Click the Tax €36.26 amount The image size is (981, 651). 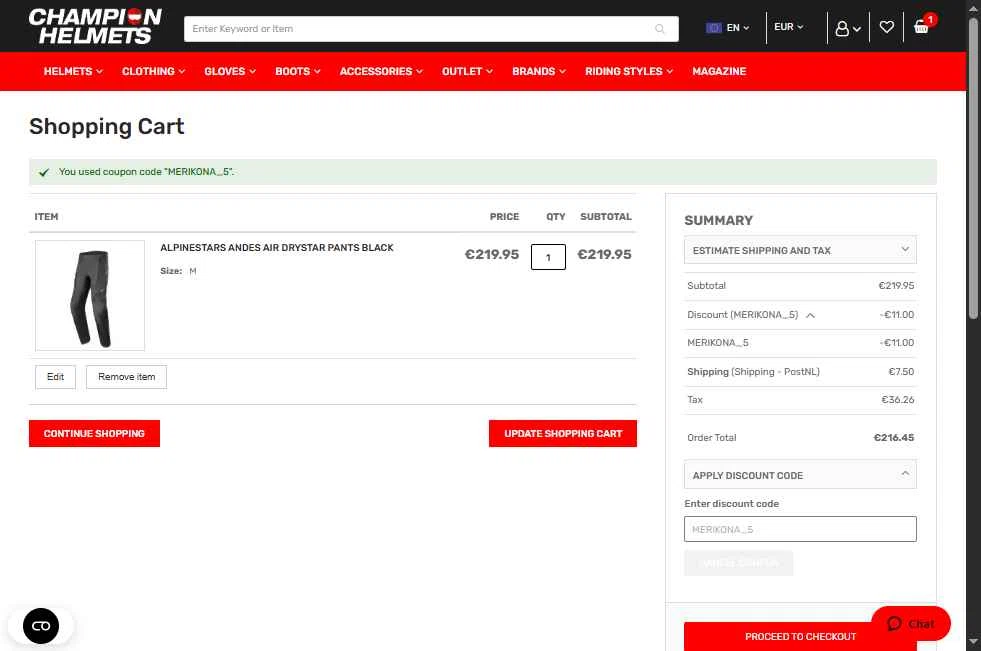[x=898, y=400]
